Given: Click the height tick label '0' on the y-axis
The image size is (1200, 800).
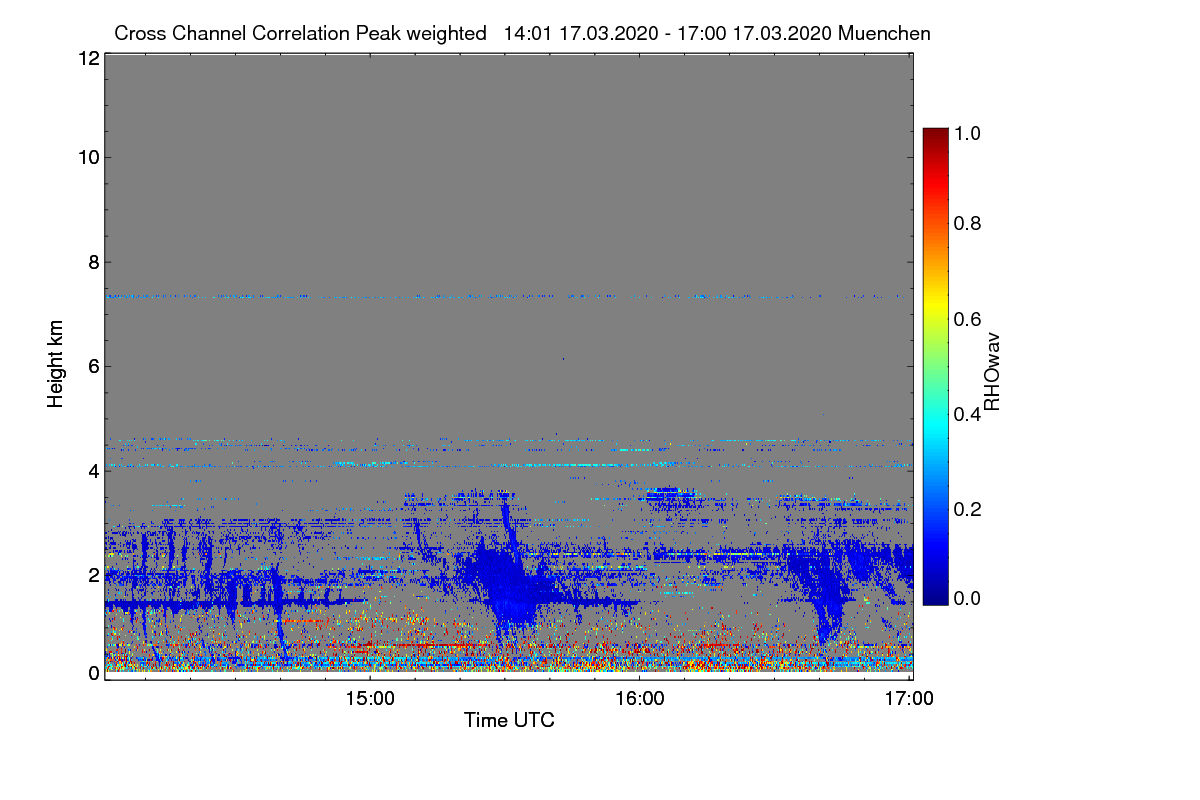Looking at the screenshot, I should click(92, 673).
